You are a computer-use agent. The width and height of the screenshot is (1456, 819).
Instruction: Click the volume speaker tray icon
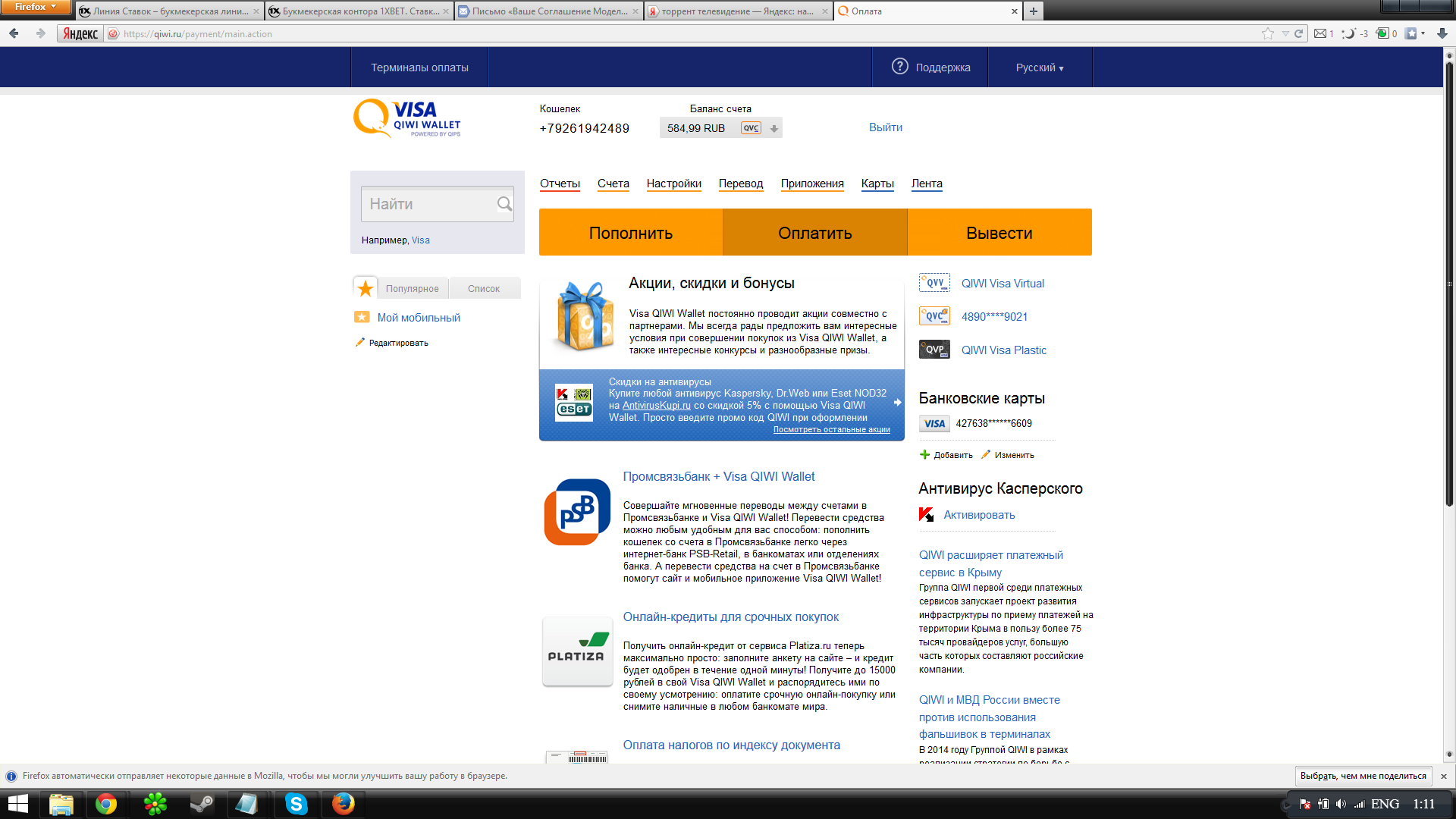1341,804
